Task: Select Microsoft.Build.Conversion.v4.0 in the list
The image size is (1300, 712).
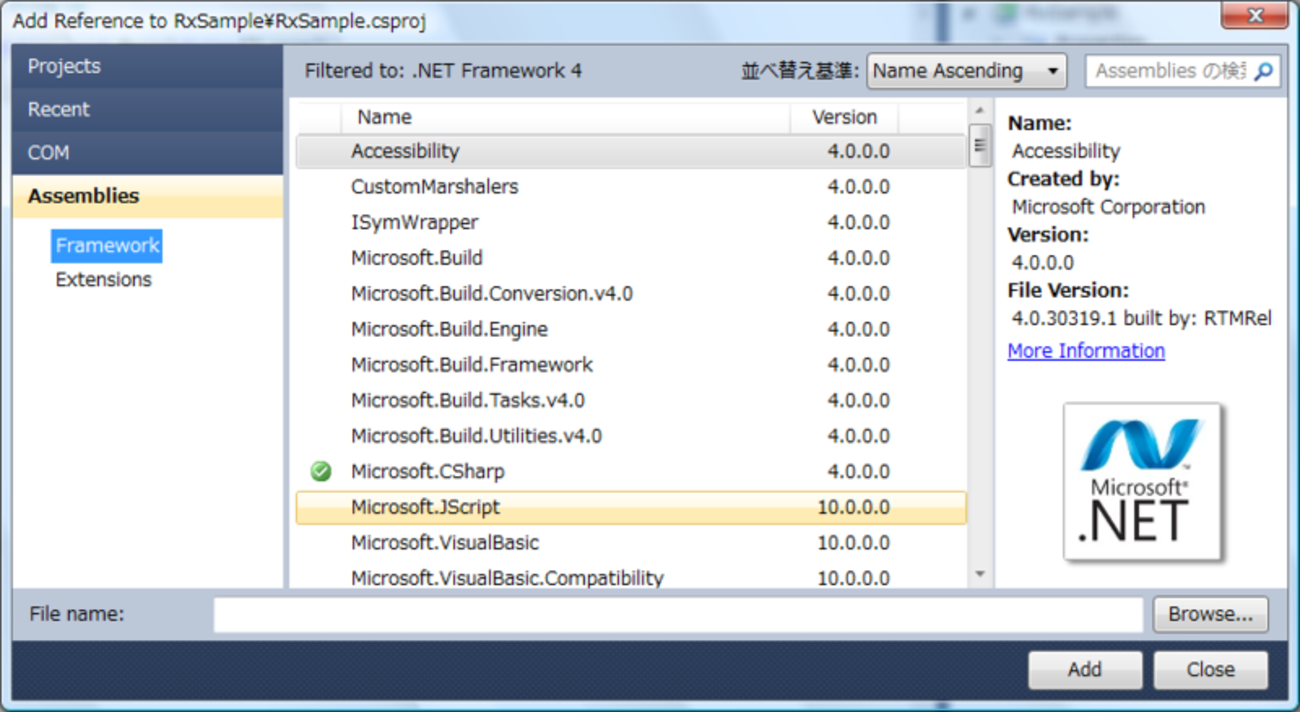Action: pos(631,294)
